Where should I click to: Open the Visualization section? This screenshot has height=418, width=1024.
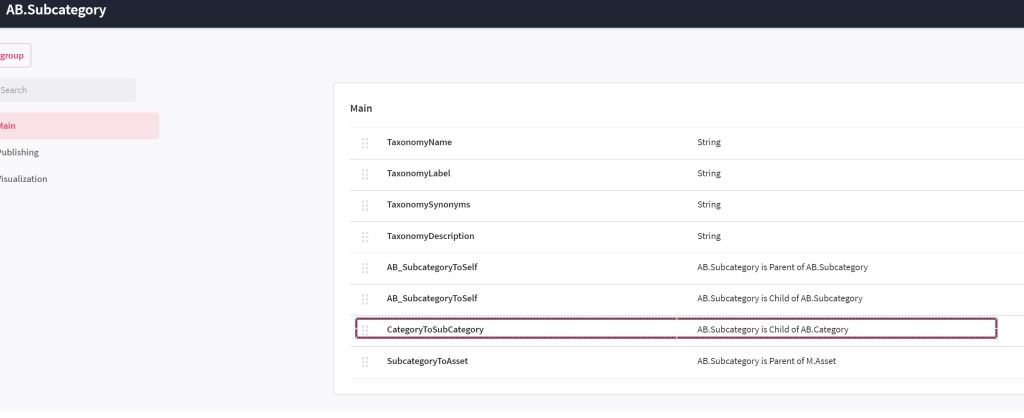[23, 179]
